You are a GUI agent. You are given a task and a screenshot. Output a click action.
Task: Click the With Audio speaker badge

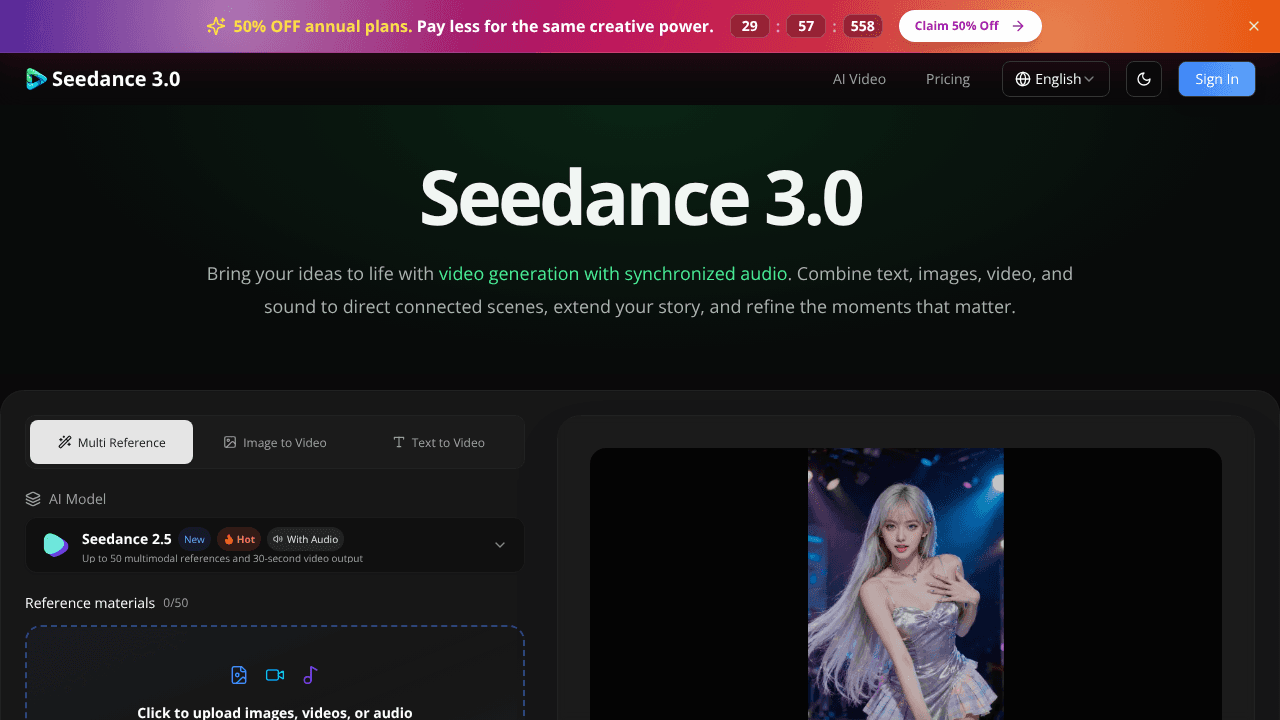[x=305, y=539]
